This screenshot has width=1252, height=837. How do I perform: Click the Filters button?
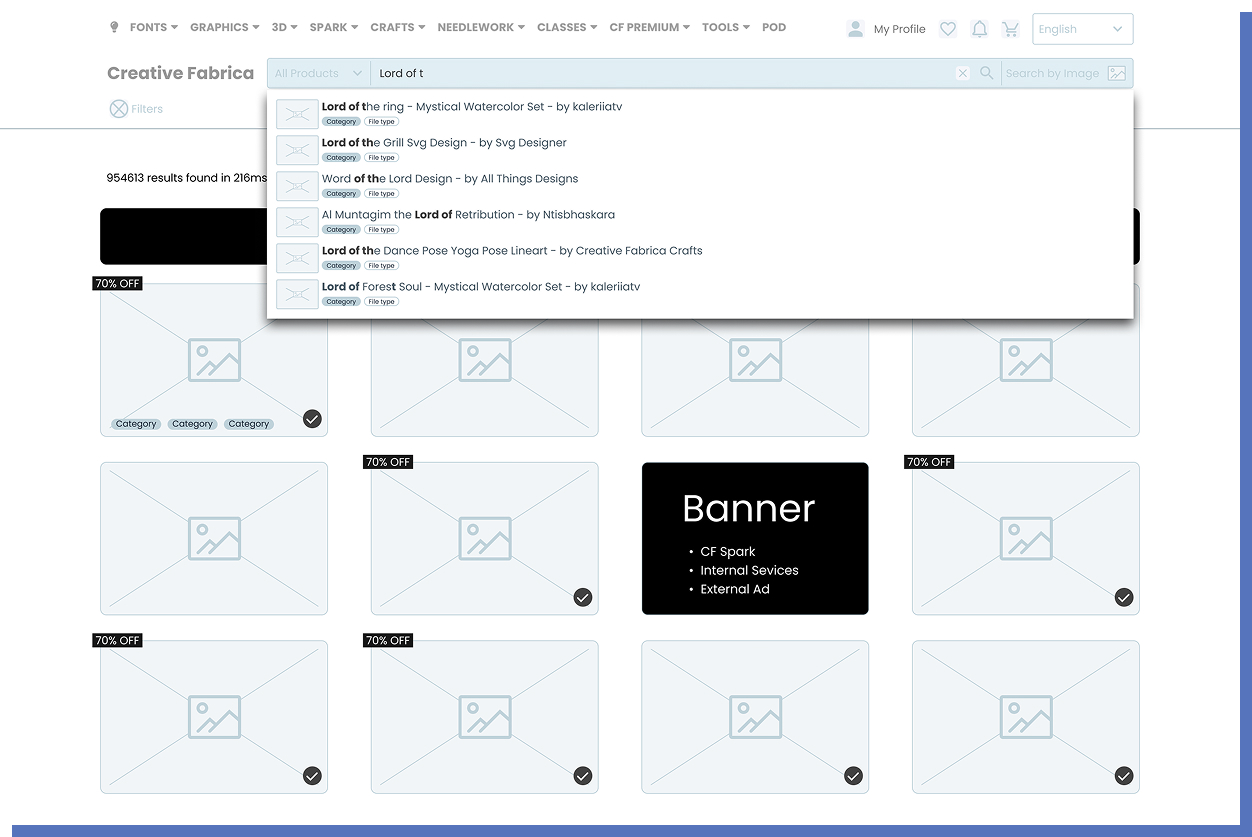point(135,109)
